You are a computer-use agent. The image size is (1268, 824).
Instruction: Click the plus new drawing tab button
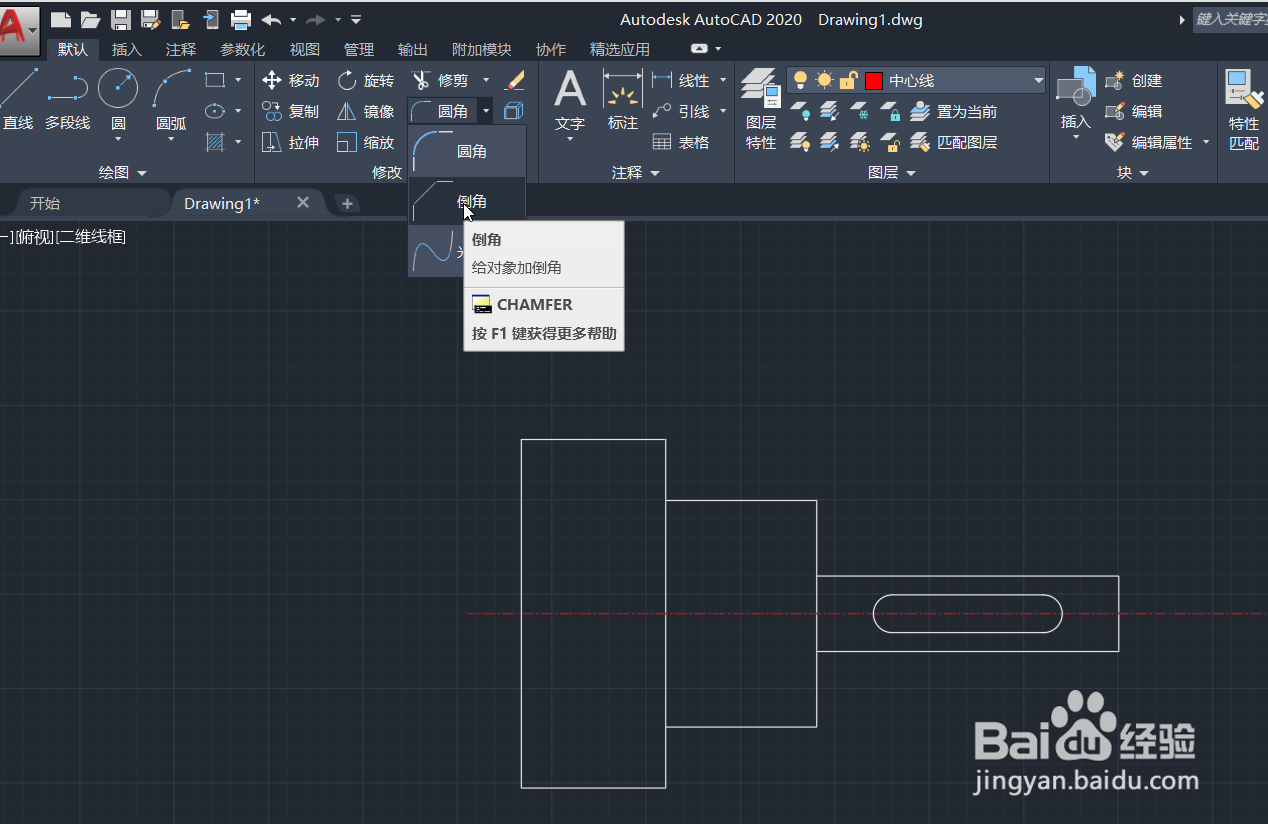(x=347, y=204)
